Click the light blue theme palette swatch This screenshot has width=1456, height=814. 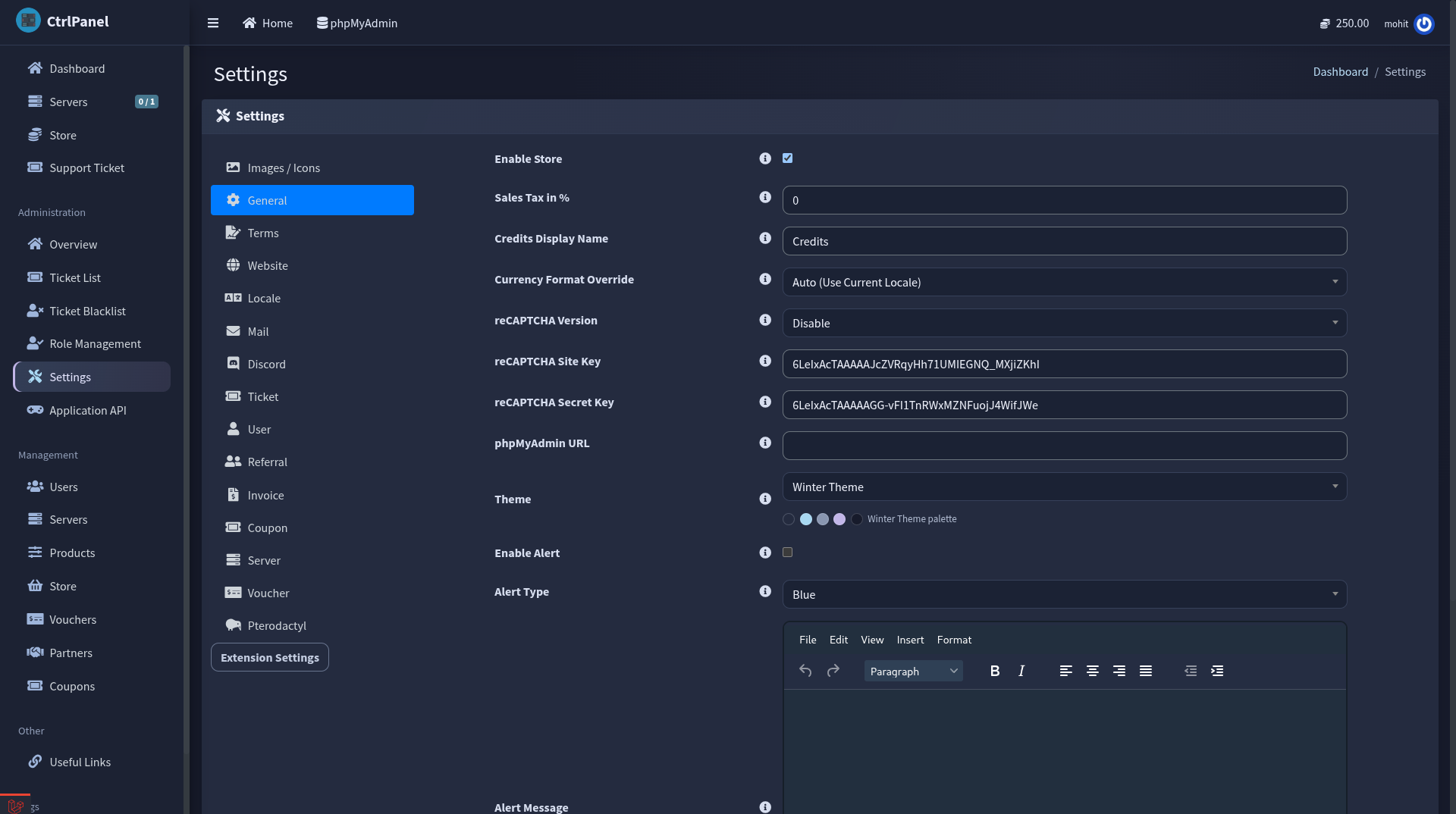[x=806, y=519]
